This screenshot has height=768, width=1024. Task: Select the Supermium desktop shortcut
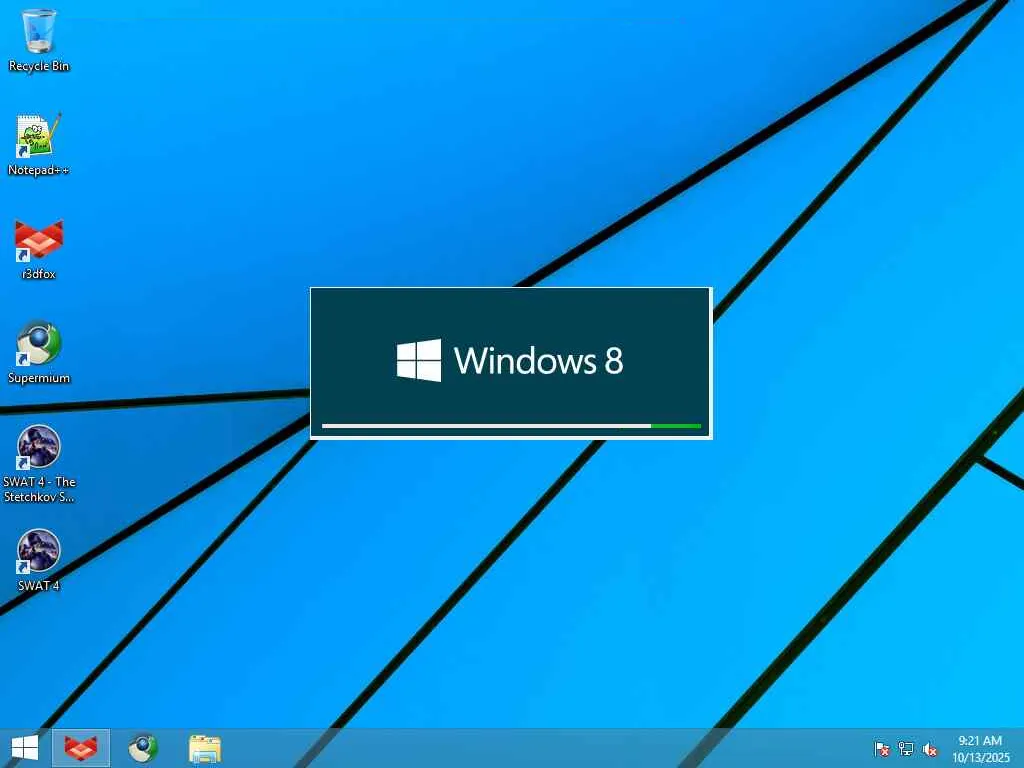point(39,353)
